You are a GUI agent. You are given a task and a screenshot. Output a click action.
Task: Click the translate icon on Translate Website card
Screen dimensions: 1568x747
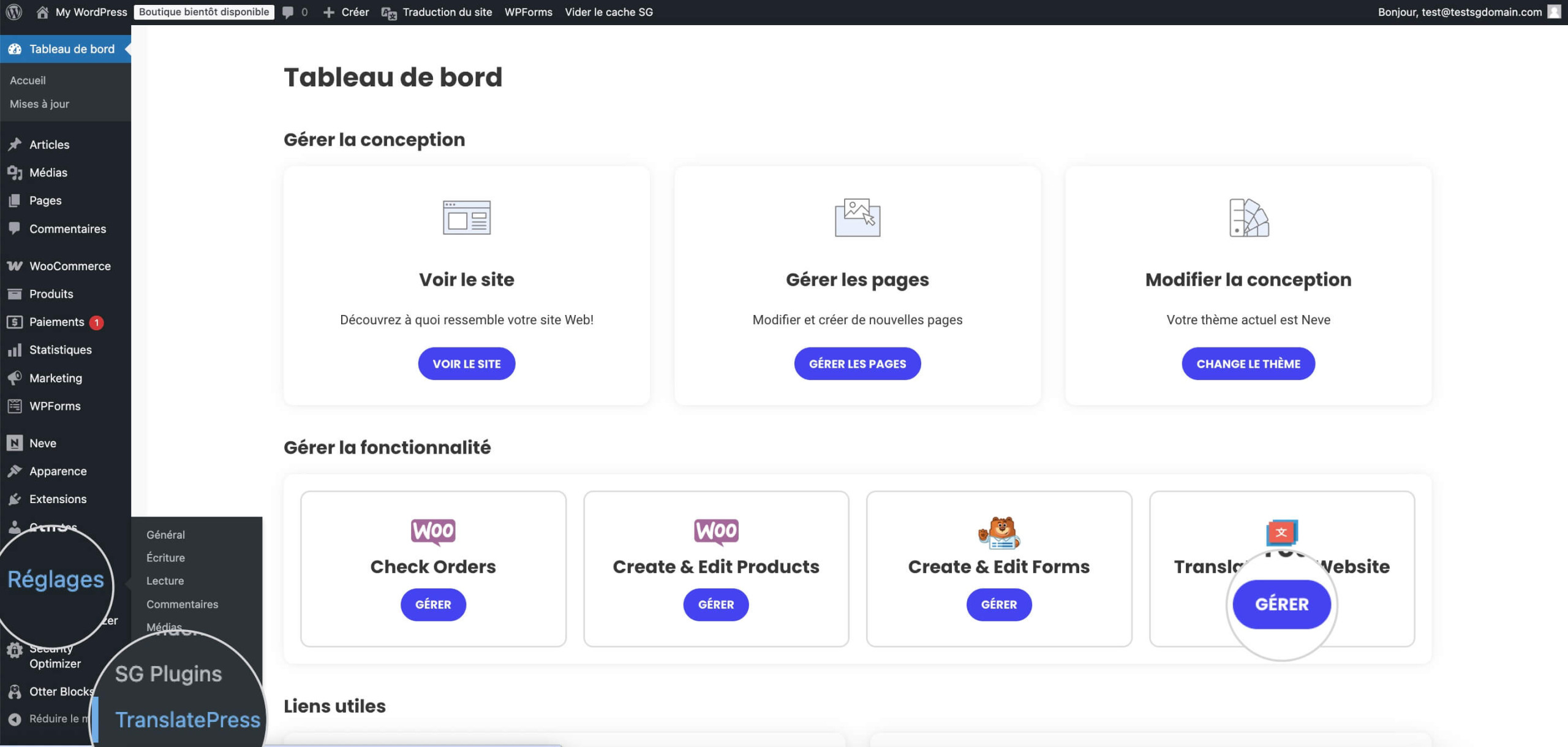point(1282,533)
